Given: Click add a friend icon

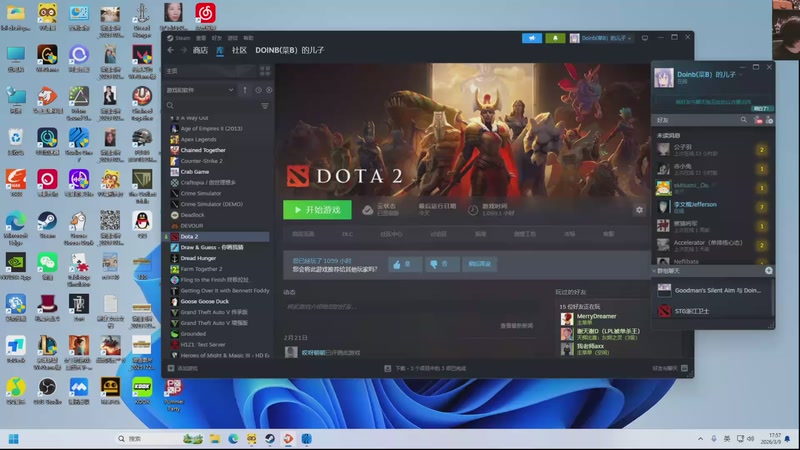Looking at the screenshot, I should point(769,120).
